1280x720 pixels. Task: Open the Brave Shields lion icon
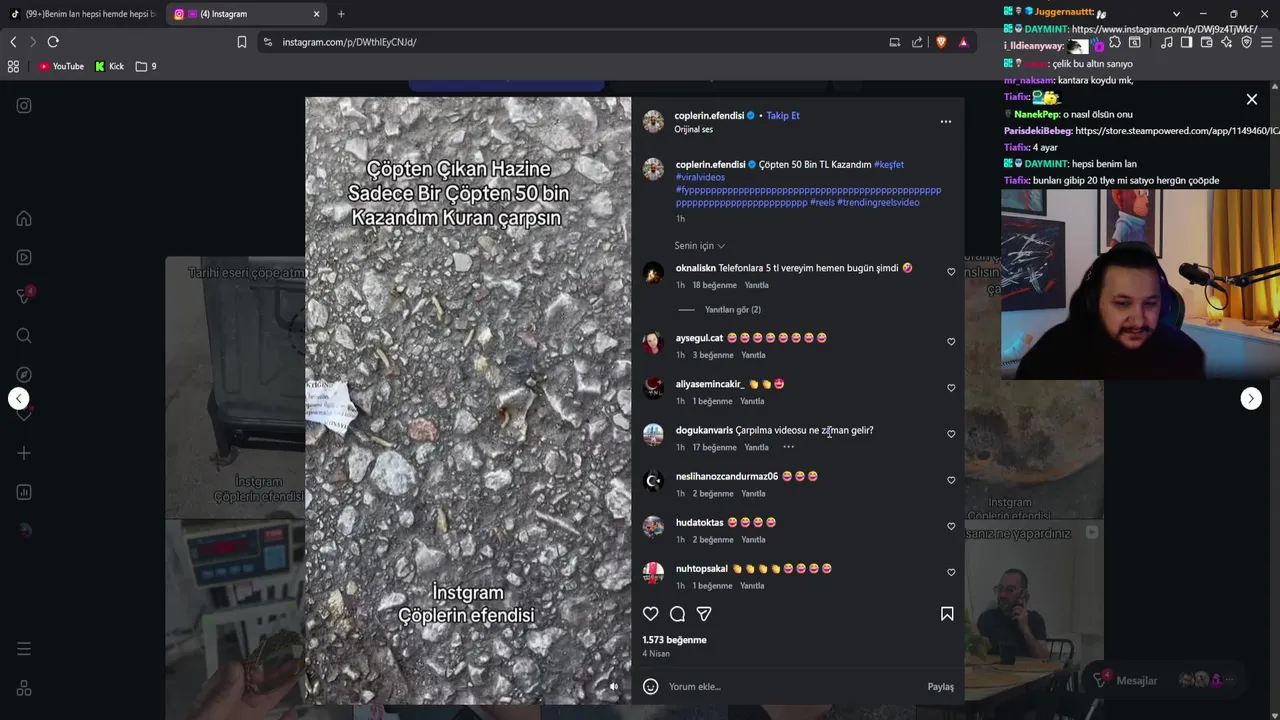tap(941, 42)
